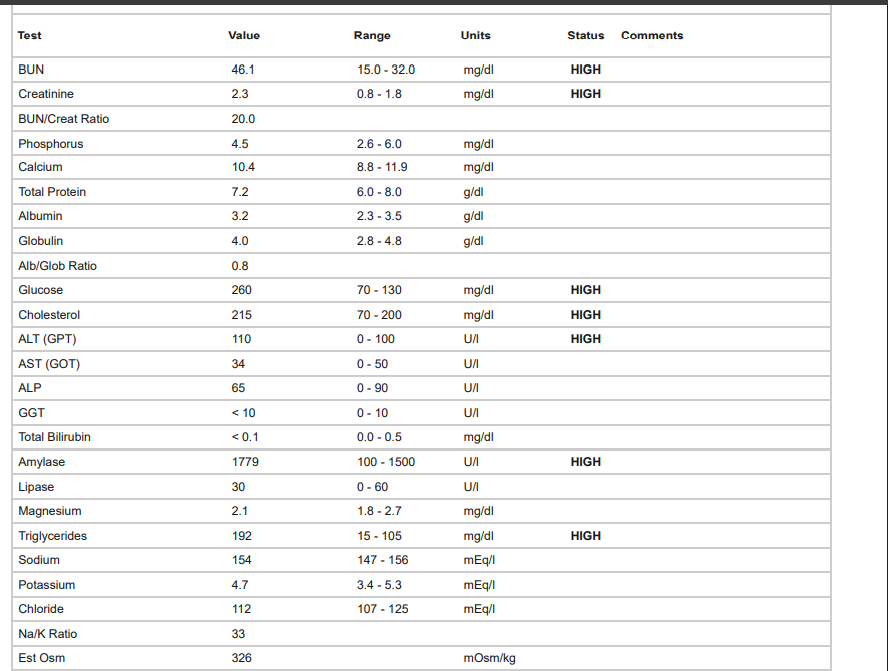Select the Sodium range 147 - 156
This screenshot has width=888, height=671.
[x=383, y=560]
